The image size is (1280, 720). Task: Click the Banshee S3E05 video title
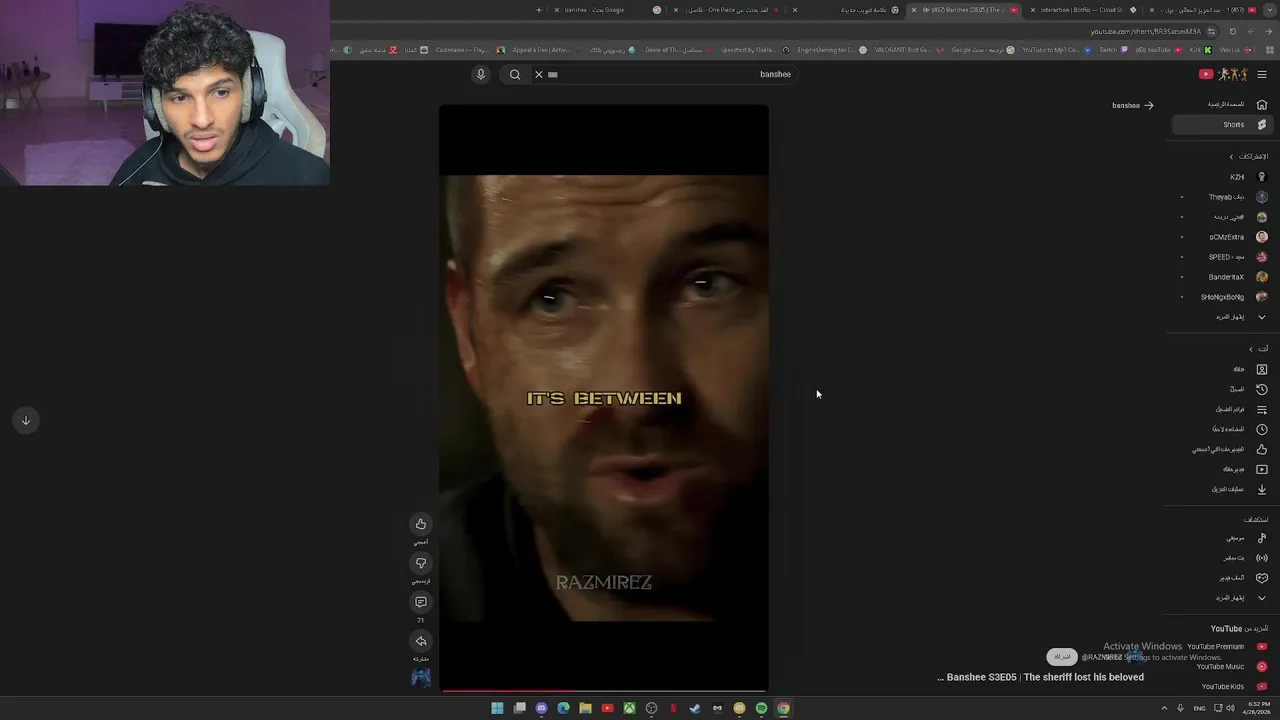(x=1040, y=677)
